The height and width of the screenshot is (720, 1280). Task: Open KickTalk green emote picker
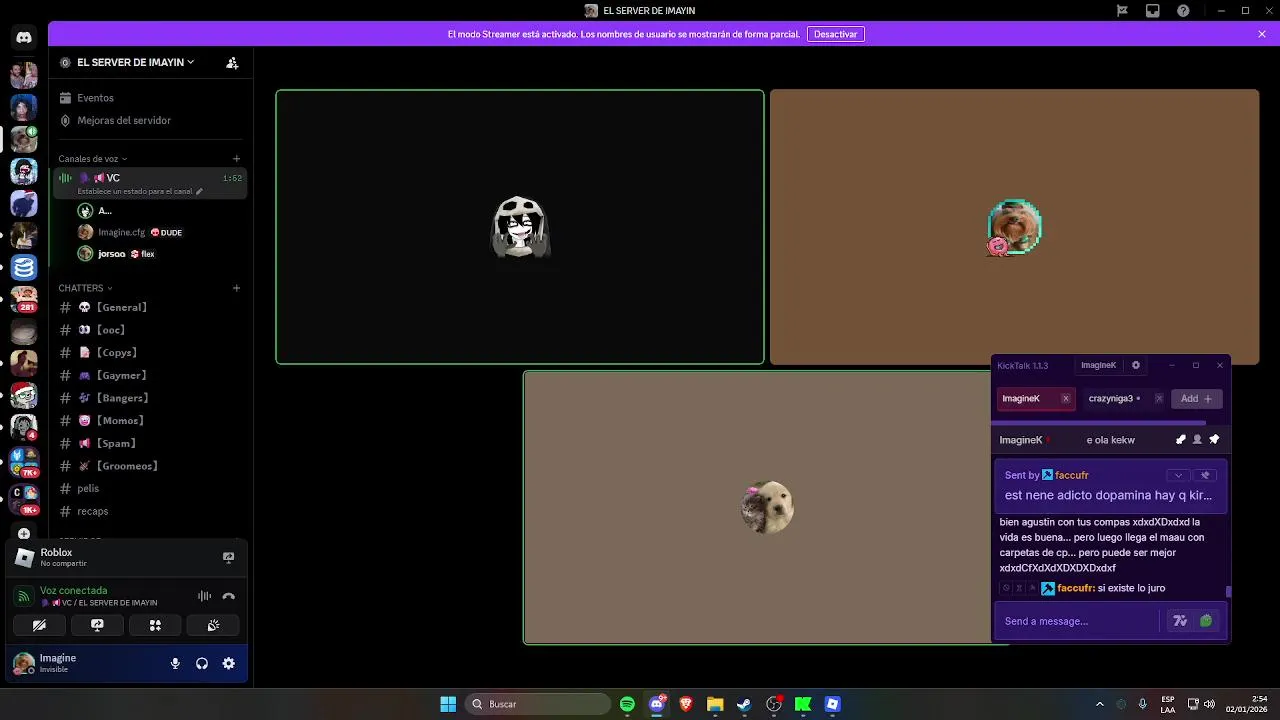[1206, 621]
